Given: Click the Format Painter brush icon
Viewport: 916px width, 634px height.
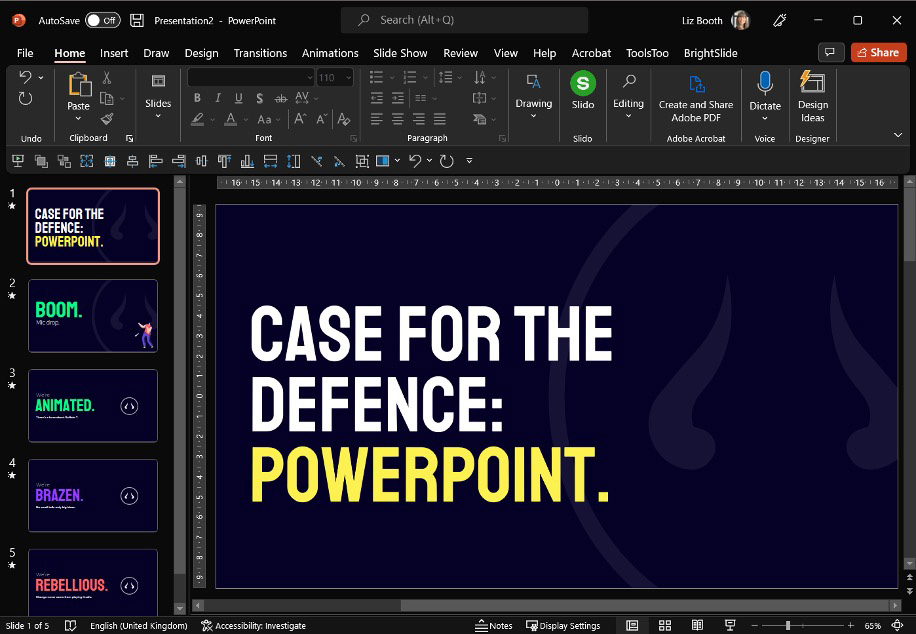Looking at the screenshot, I should [x=107, y=119].
